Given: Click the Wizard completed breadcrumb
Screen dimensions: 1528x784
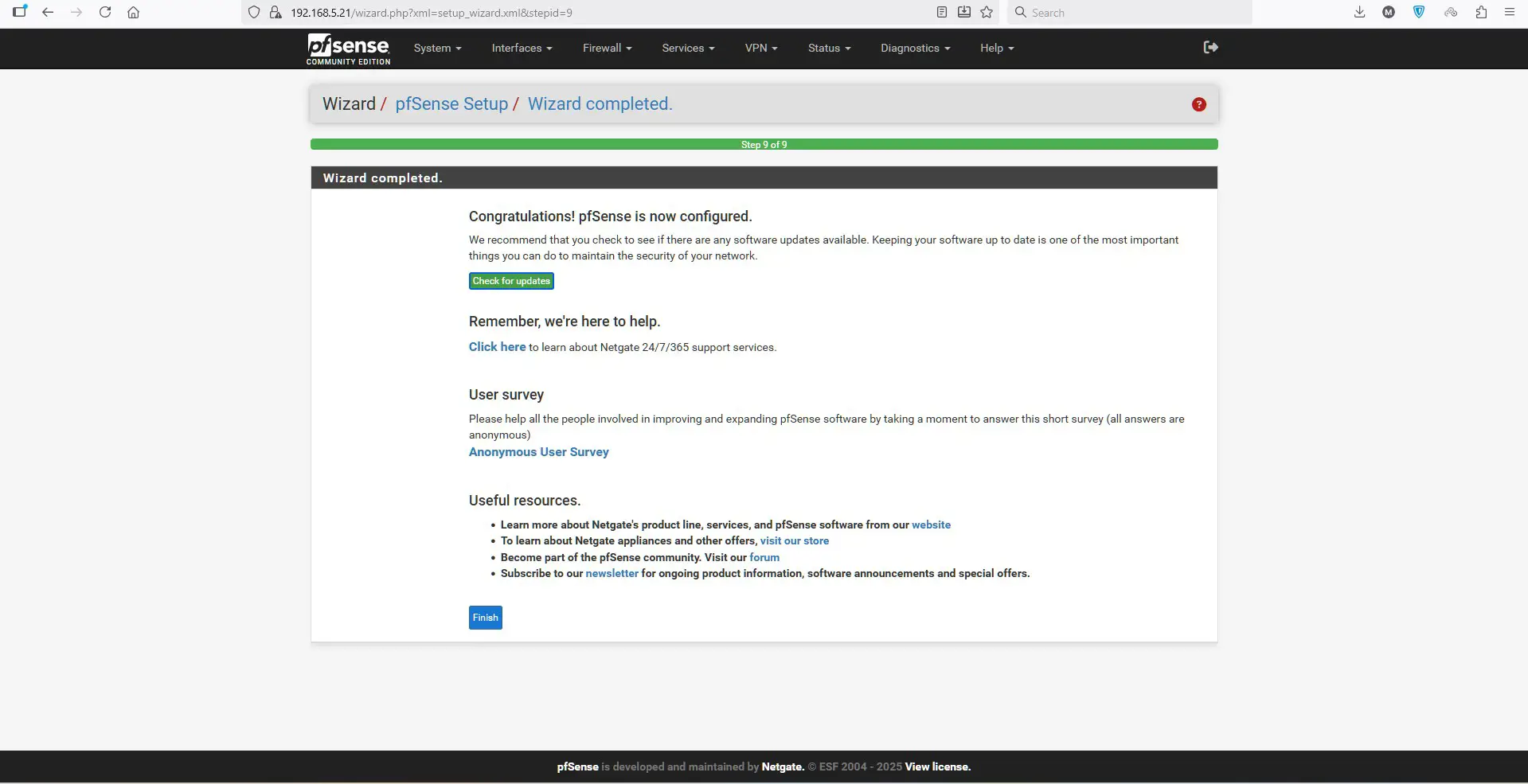Looking at the screenshot, I should pyautogui.click(x=600, y=104).
